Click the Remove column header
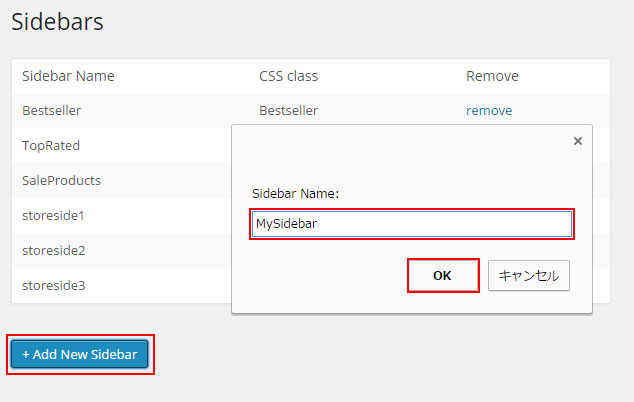 [x=492, y=76]
